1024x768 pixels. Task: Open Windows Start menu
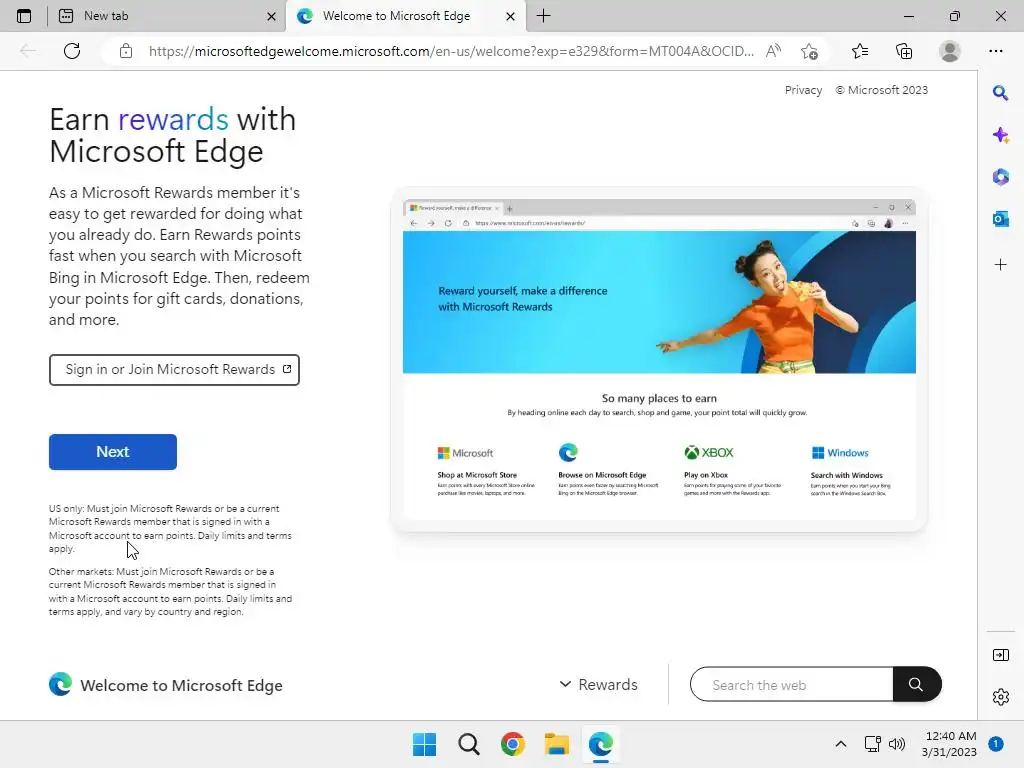pos(424,744)
